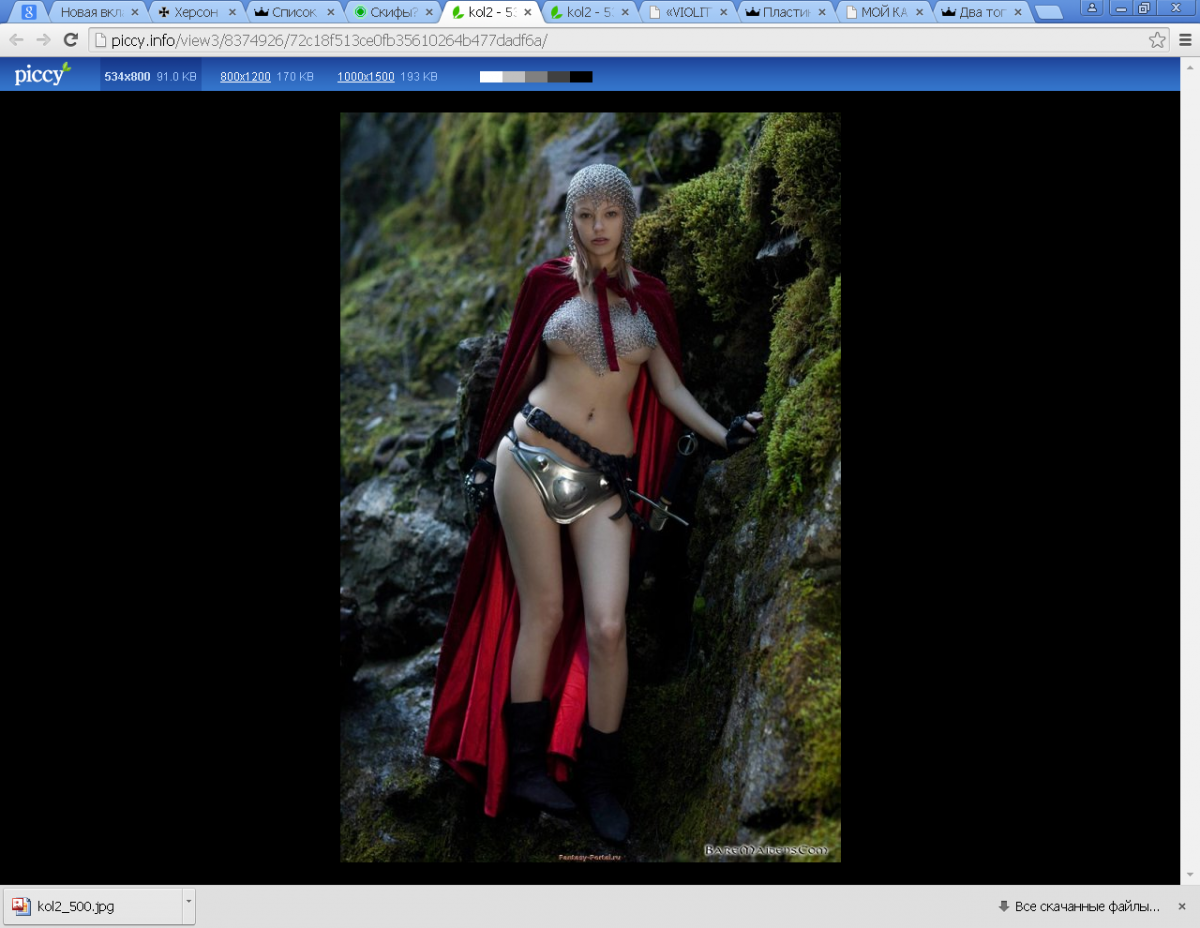Screen dimensions: 1200x928
Task: Bookmark this page with the star
Action: [x=1157, y=40]
